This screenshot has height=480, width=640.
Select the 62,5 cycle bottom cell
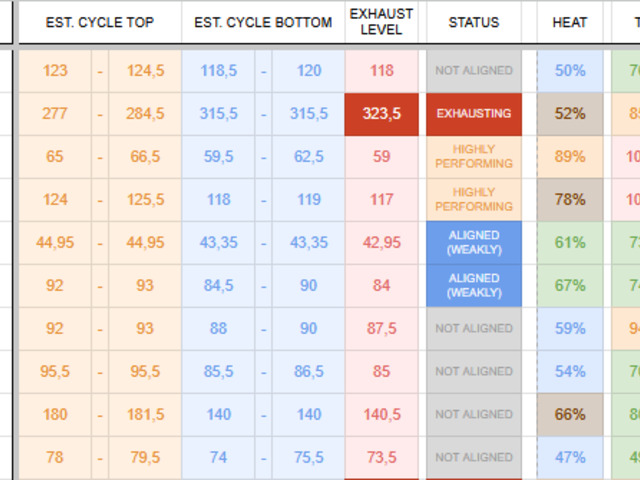tap(308, 157)
